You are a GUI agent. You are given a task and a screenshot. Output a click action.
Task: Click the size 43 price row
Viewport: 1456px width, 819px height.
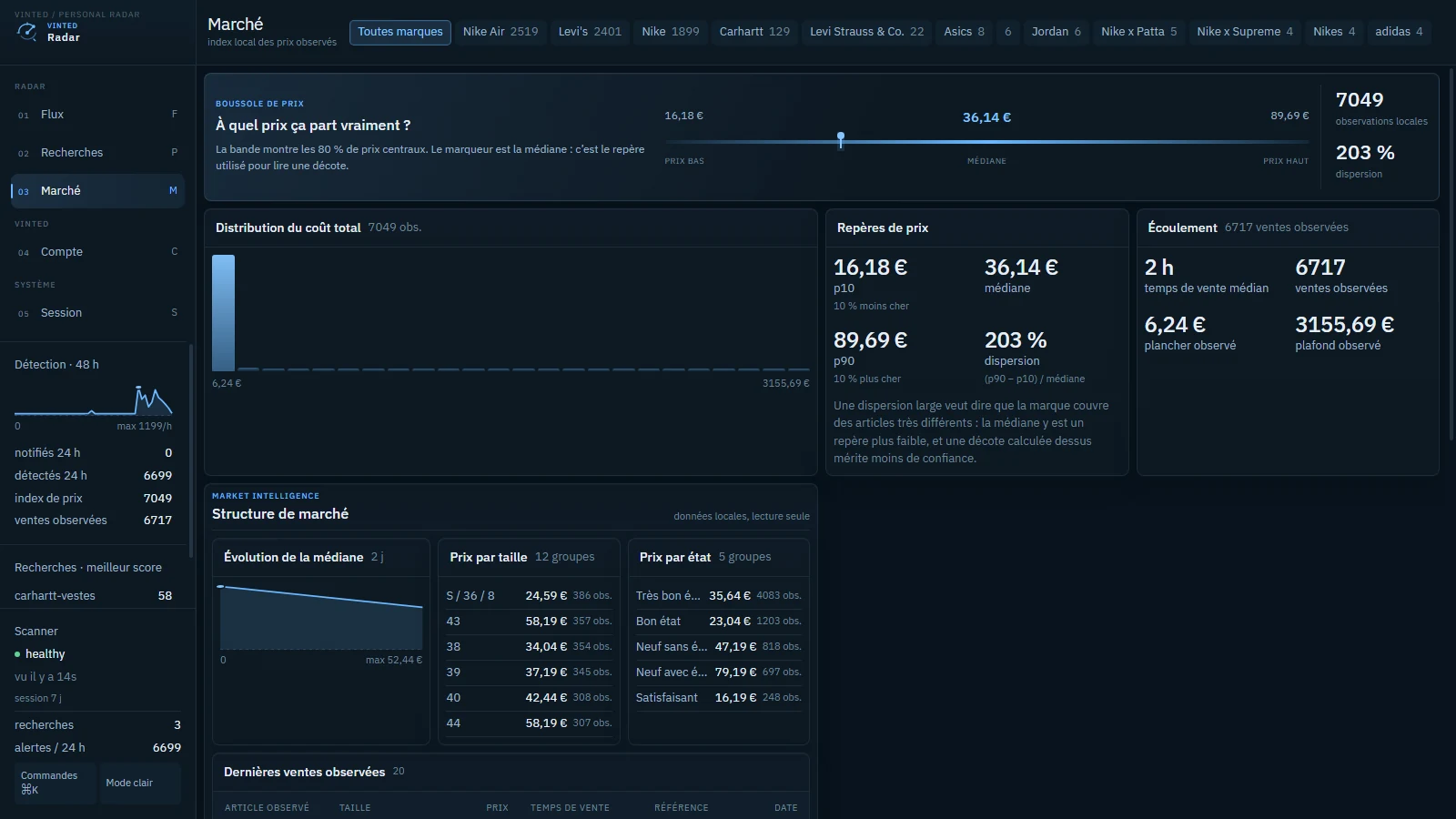coord(529,622)
